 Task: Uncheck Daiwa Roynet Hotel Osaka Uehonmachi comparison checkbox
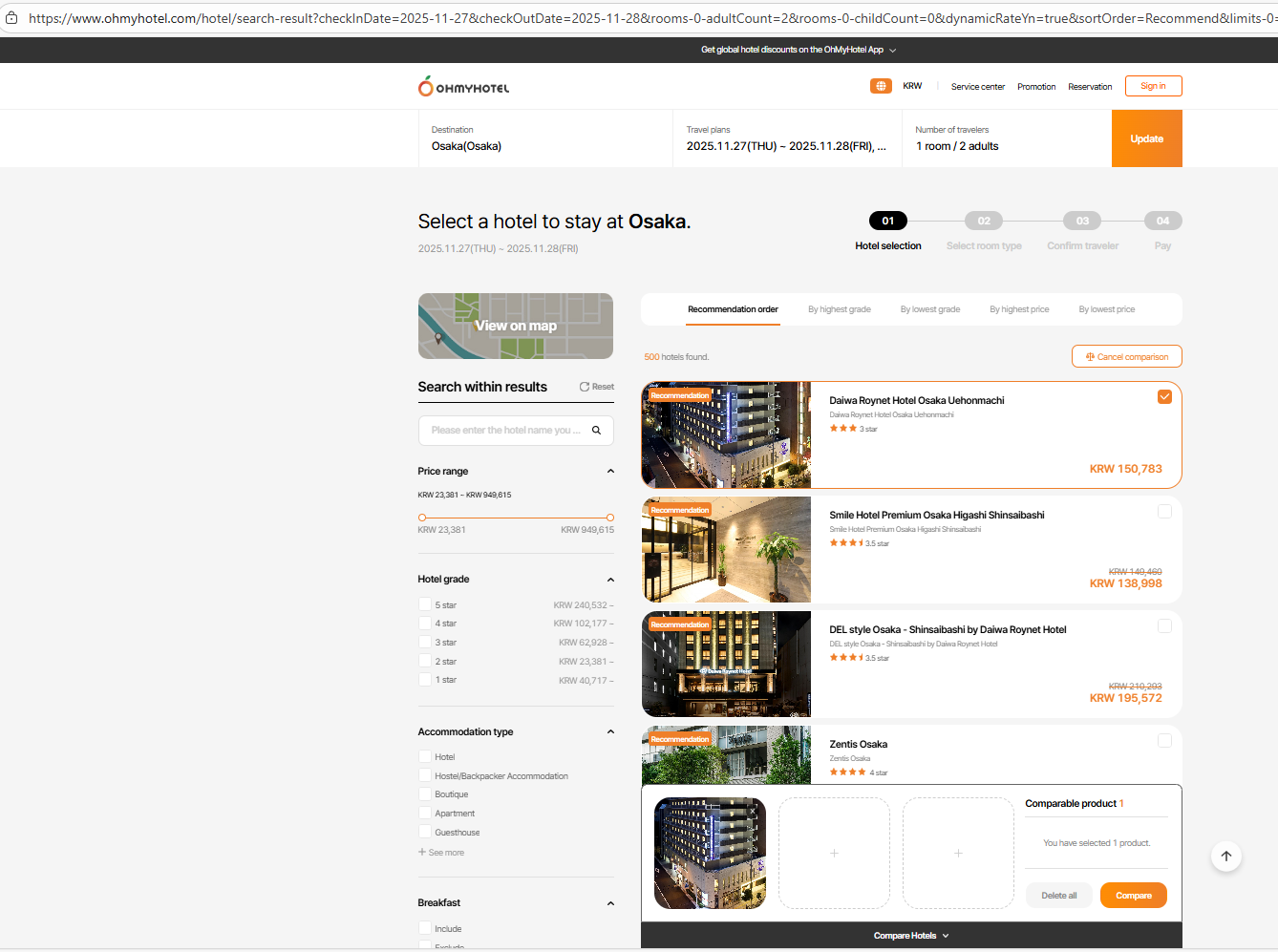point(1164,397)
